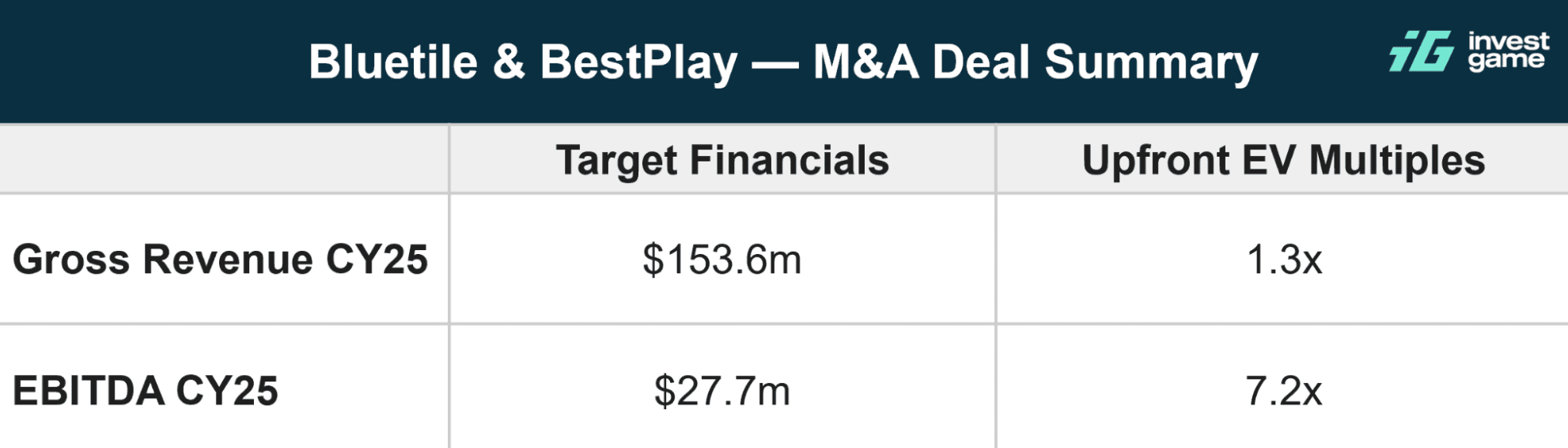Click 'M&A' in the title
This screenshot has width=1568, height=448.
(x=865, y=62)
